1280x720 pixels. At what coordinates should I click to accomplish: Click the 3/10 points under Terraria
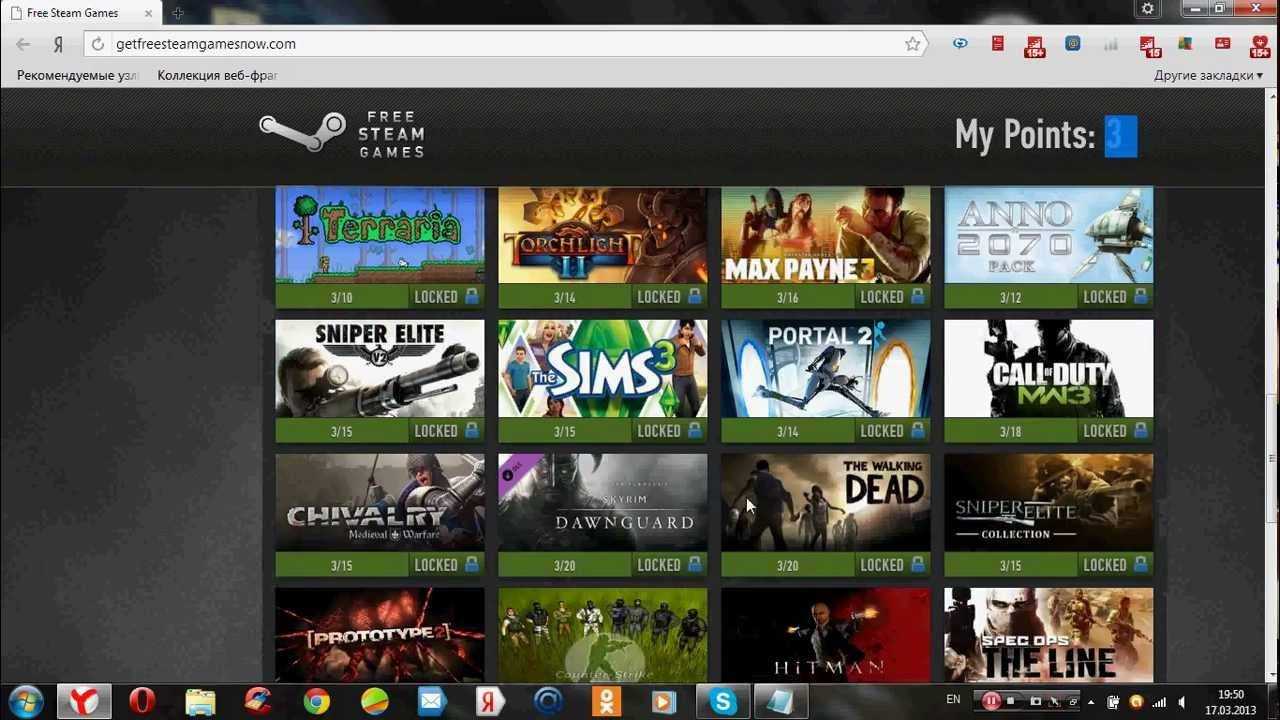coord(342,297)
